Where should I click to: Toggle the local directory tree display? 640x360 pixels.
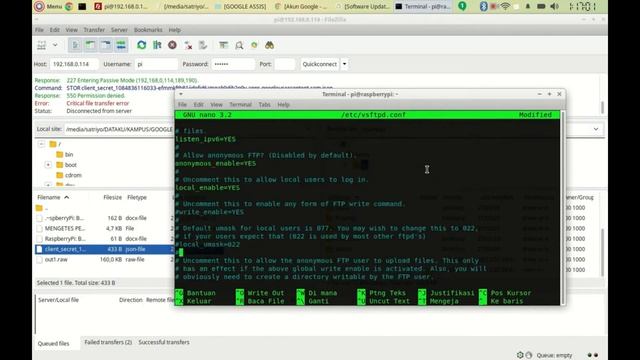coord(90,45)
